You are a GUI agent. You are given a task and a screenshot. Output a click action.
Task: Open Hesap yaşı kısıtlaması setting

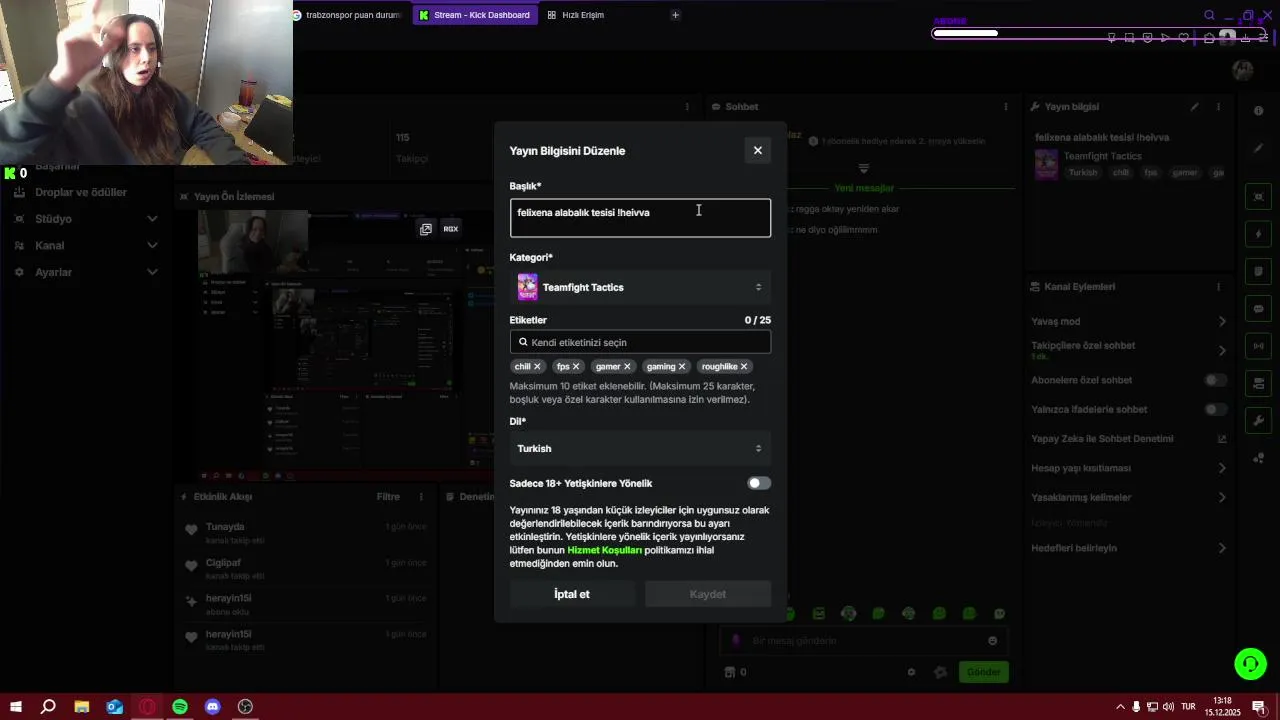tap(1128, 468)
